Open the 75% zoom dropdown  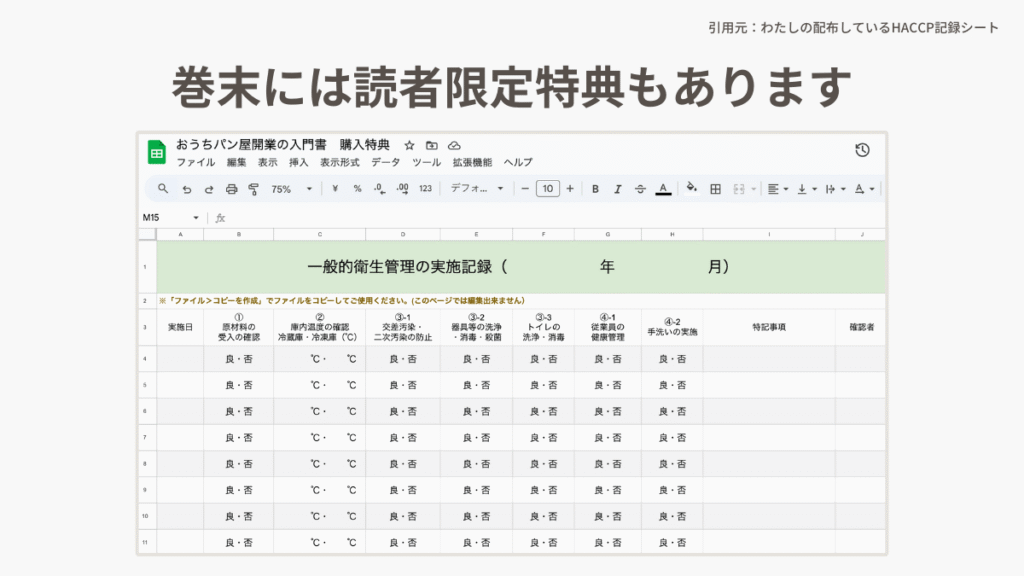291,189
